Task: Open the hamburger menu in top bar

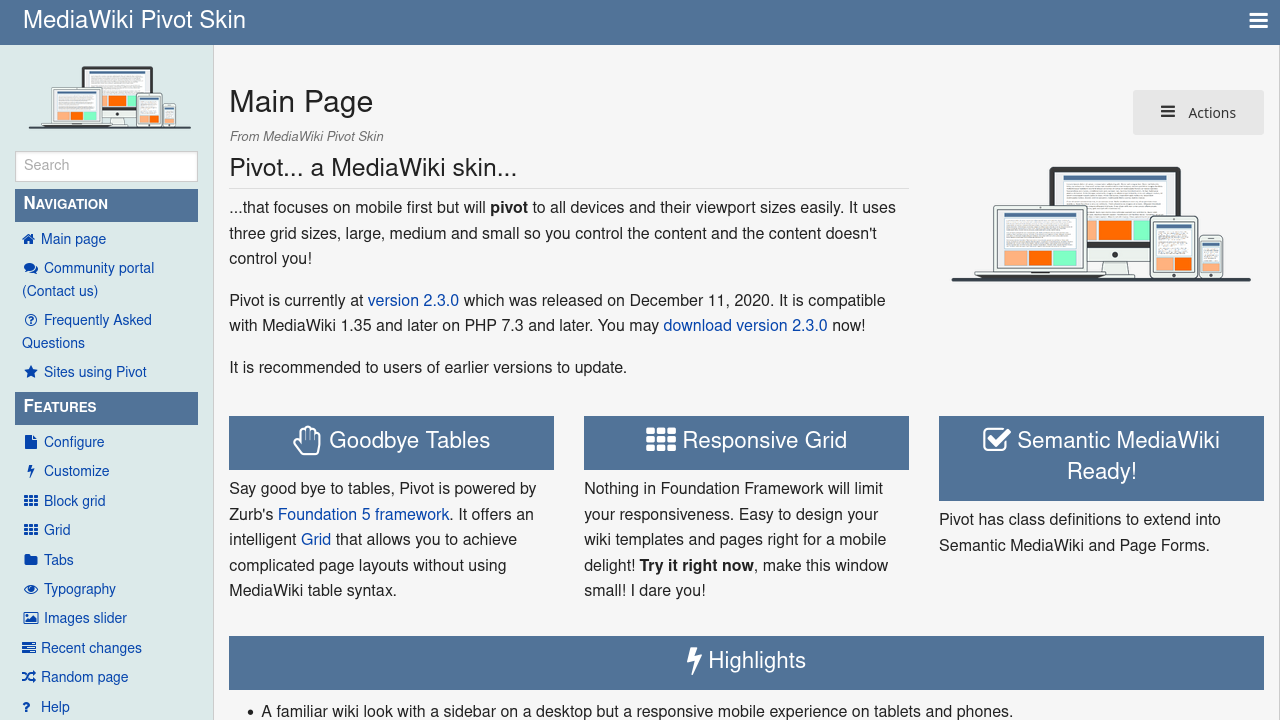Action: tap(1258, 21)
